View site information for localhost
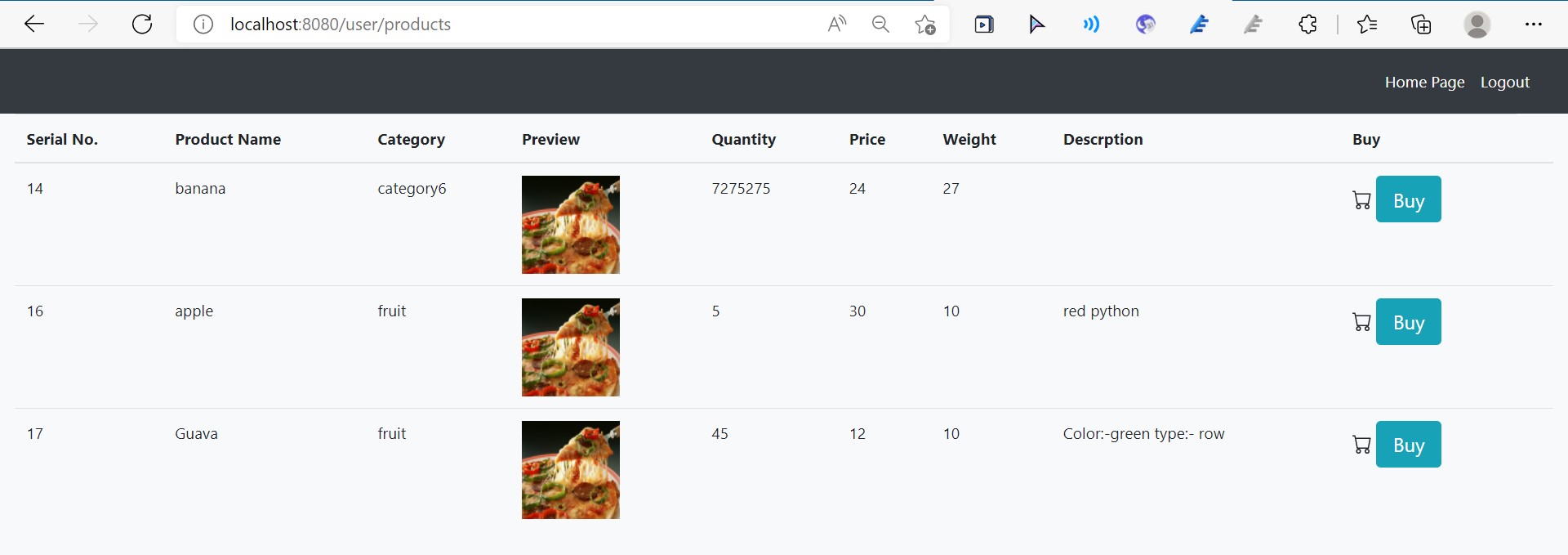The width and height of the screenshot is (1568, 555). click(x=203, y=24)
